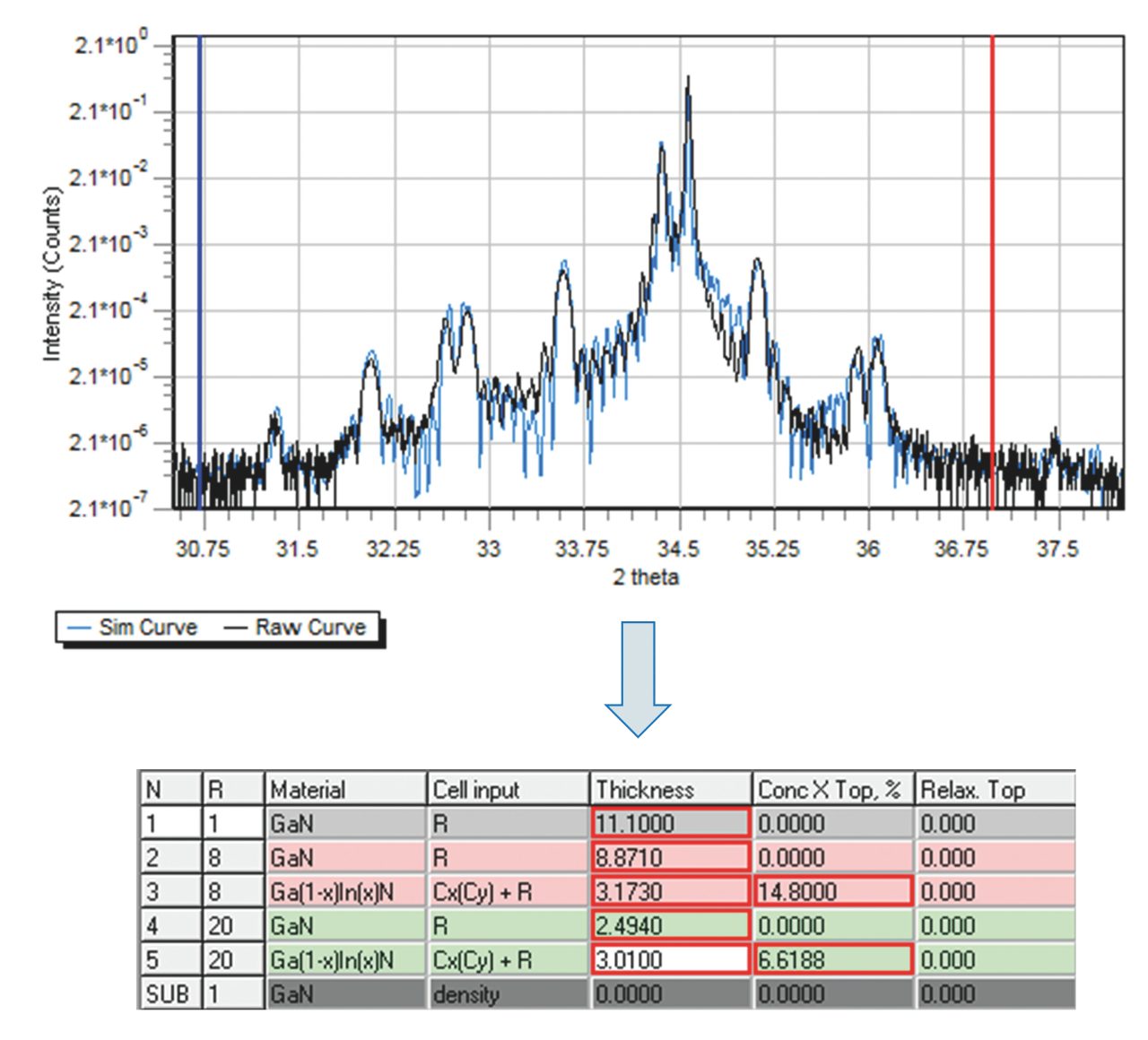Image resolution: width=1148 pixels, height=1040 pixels.
Task: Open Cell input 'density' in SUB row
Action: click(507, 993)
